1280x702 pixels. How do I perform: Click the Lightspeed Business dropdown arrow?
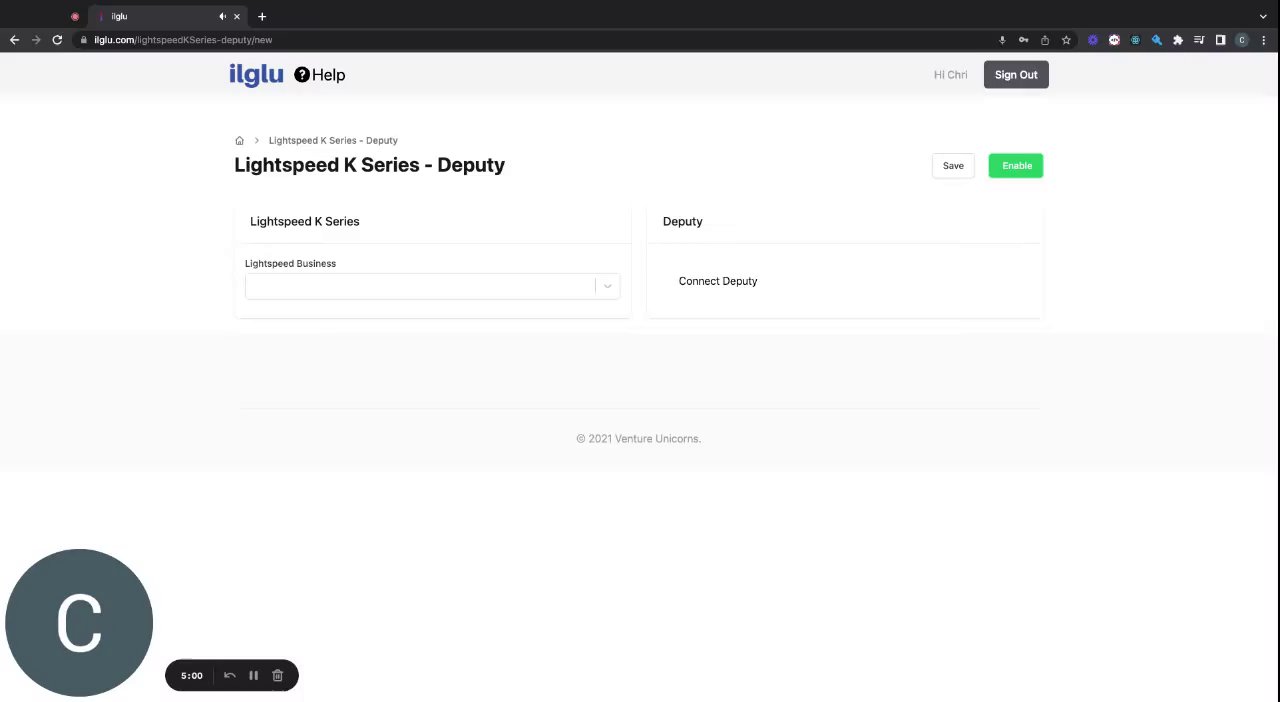[x=607, y=286]
